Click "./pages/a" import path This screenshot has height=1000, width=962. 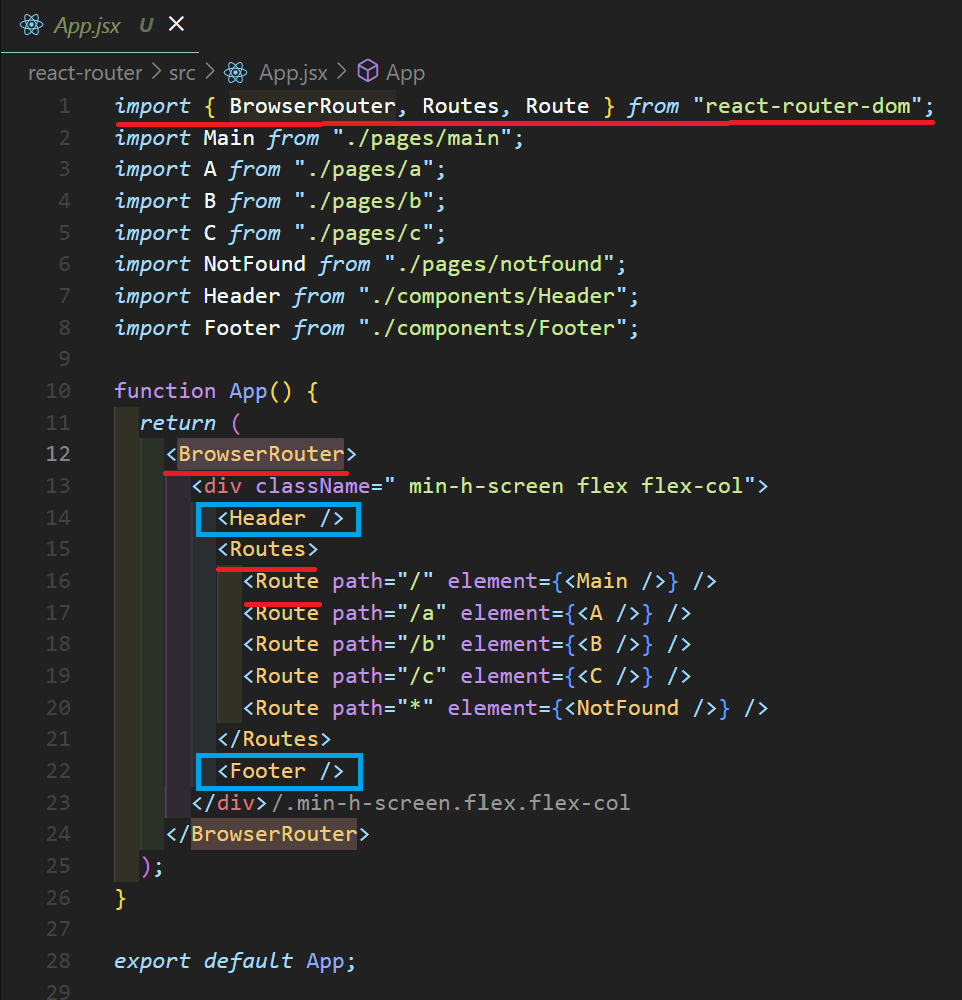click(x=364, y=170)
